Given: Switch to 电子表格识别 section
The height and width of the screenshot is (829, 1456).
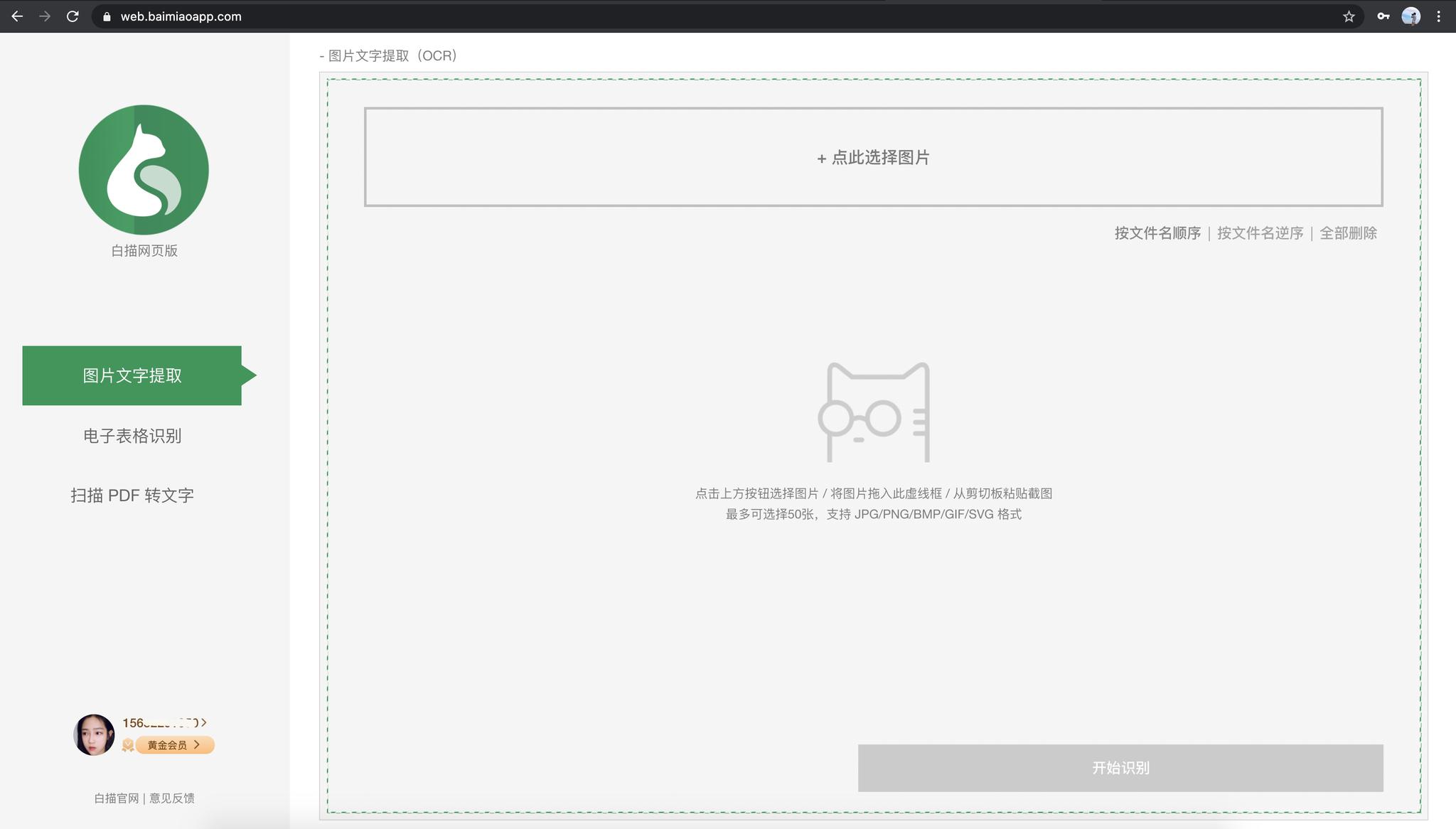Looking at the screenshot, I should pyautogui.click(x=132, y=436).
